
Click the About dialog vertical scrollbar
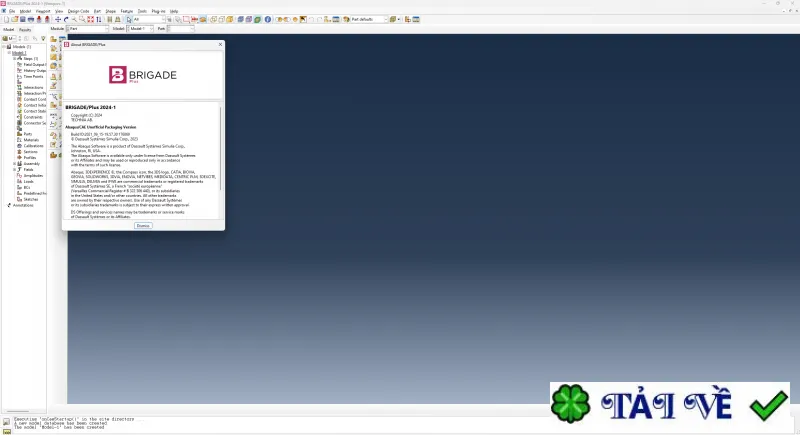(x=220, y=148)
